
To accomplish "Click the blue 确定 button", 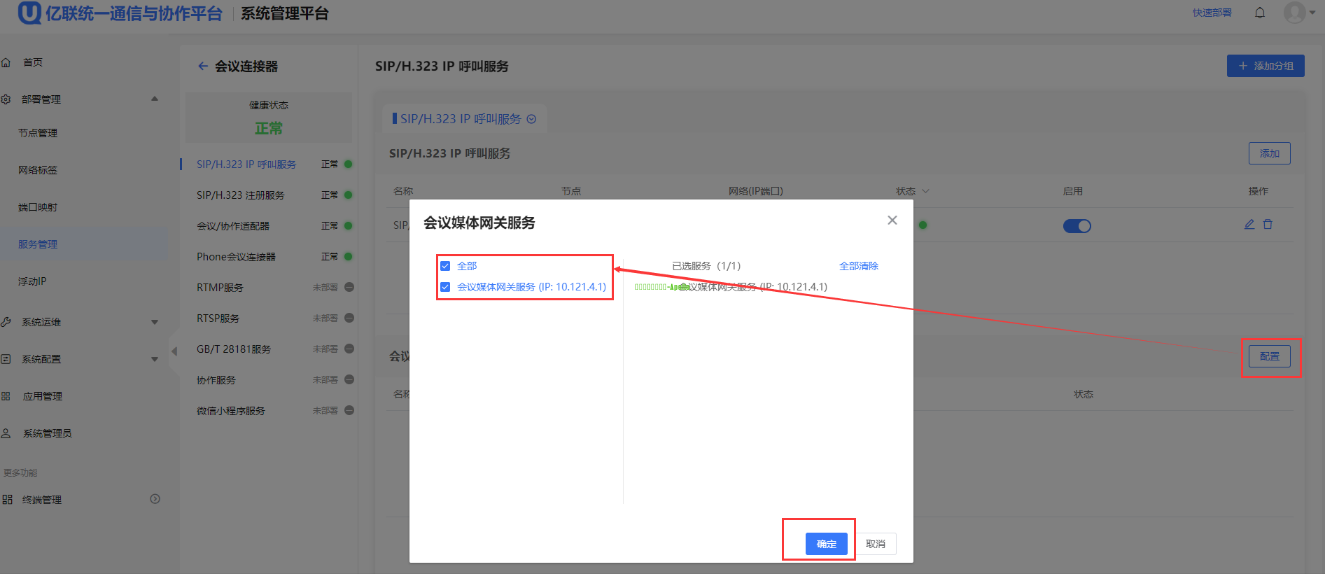I will [826, 544].
